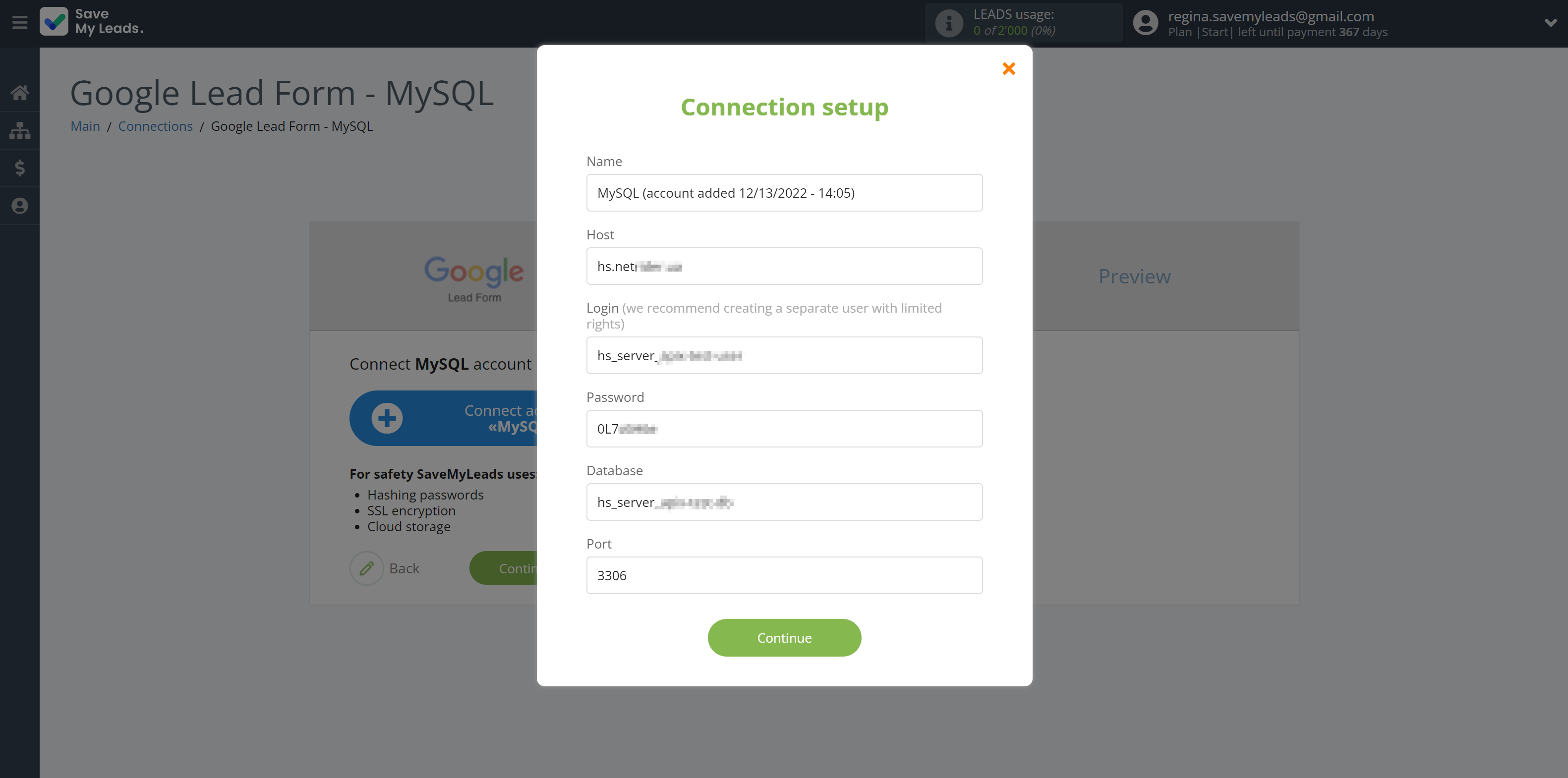The width and height of the screenshot is (1568, 778).
Task: Open the profile sidebar icon
Action: pos(19,206)
